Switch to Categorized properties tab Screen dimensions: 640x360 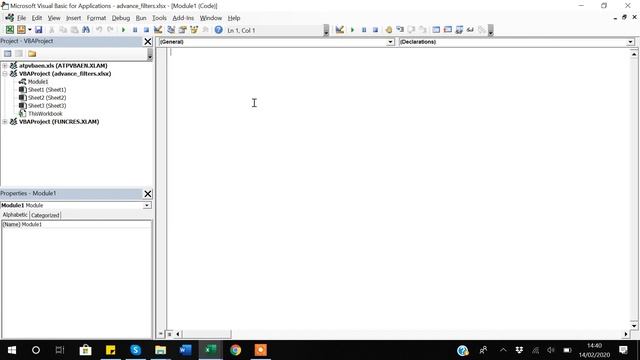[45, 215]
